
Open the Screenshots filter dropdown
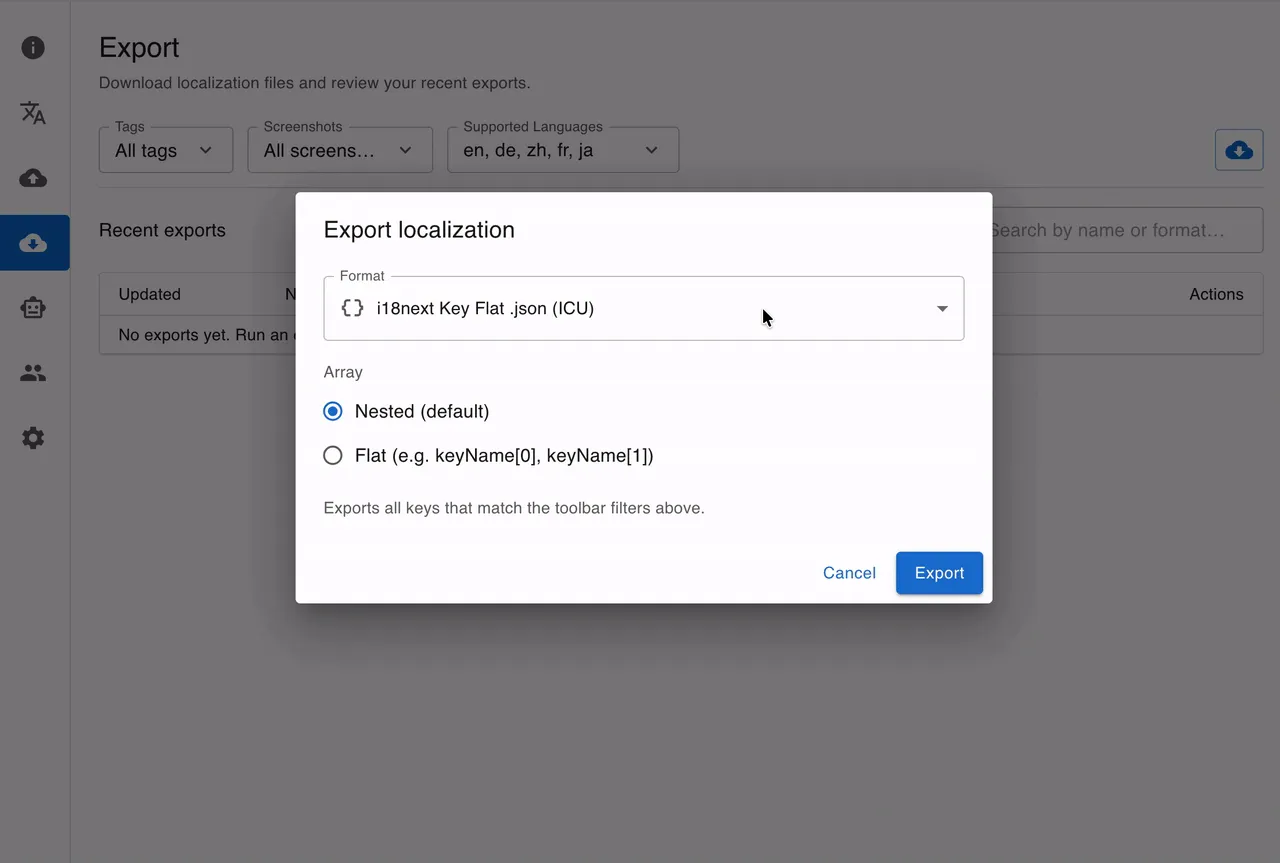[x=340, y=150]
